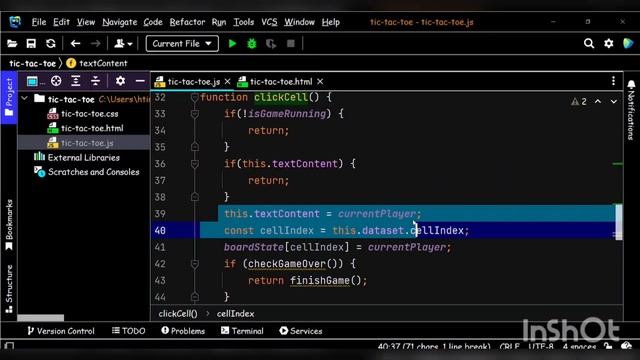Open the Edit menu
640x360 pixels.
pos(61,22)
